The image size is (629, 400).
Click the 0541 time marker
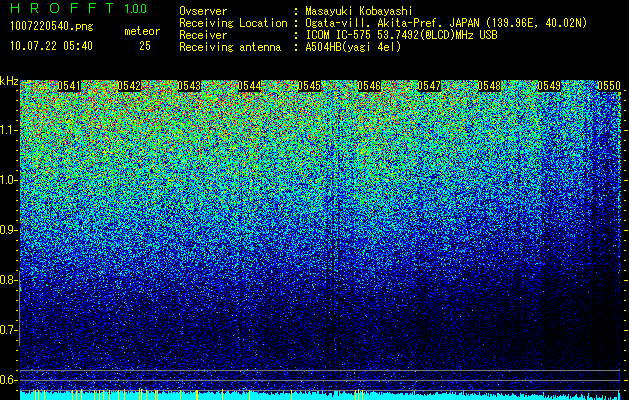pos(69,86)
